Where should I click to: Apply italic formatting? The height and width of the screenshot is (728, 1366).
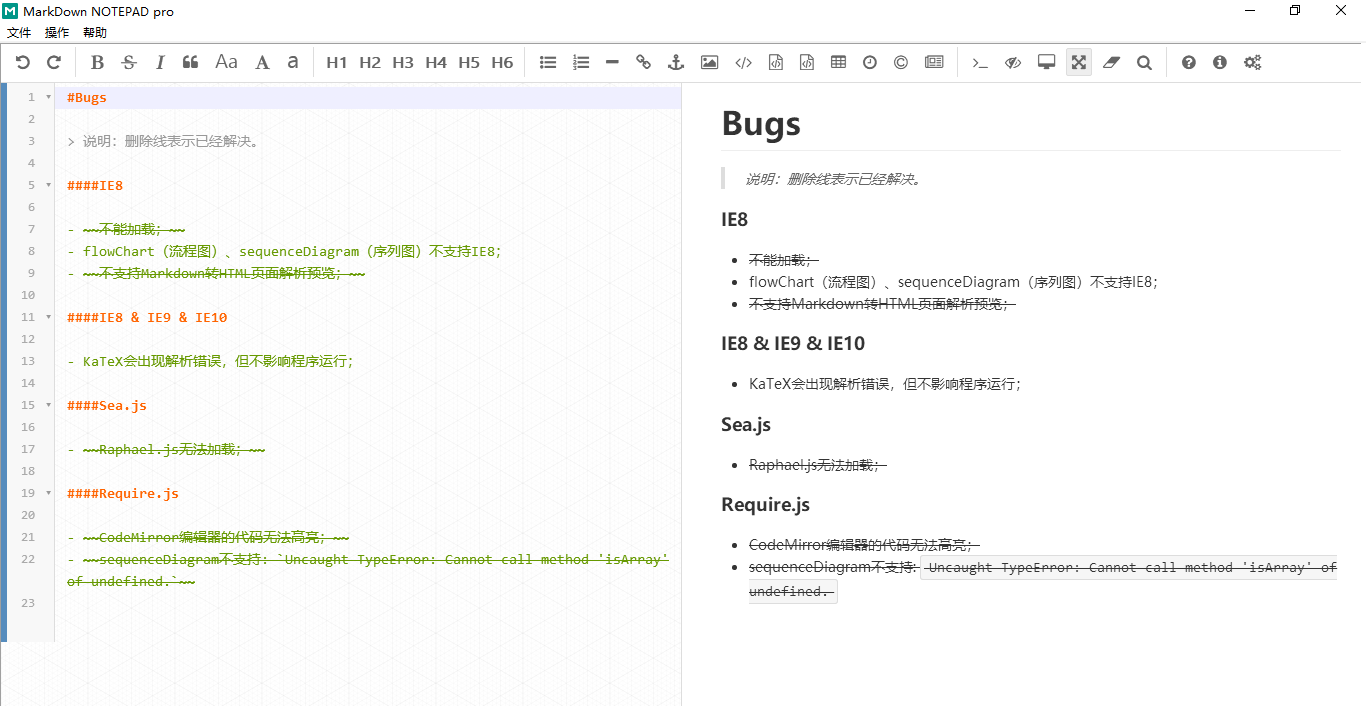coord(160,62)
